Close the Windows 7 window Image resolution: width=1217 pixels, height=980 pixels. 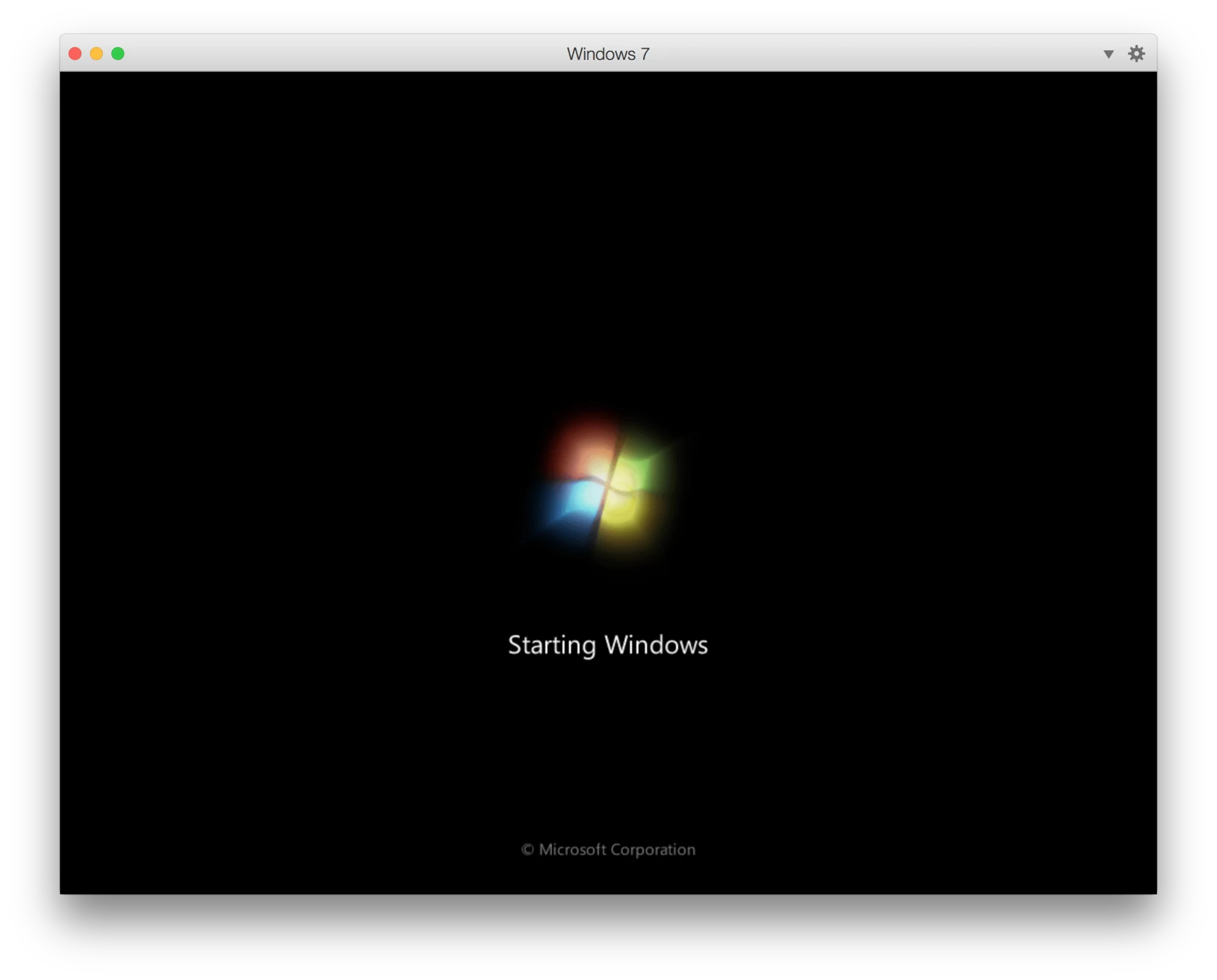75,53
